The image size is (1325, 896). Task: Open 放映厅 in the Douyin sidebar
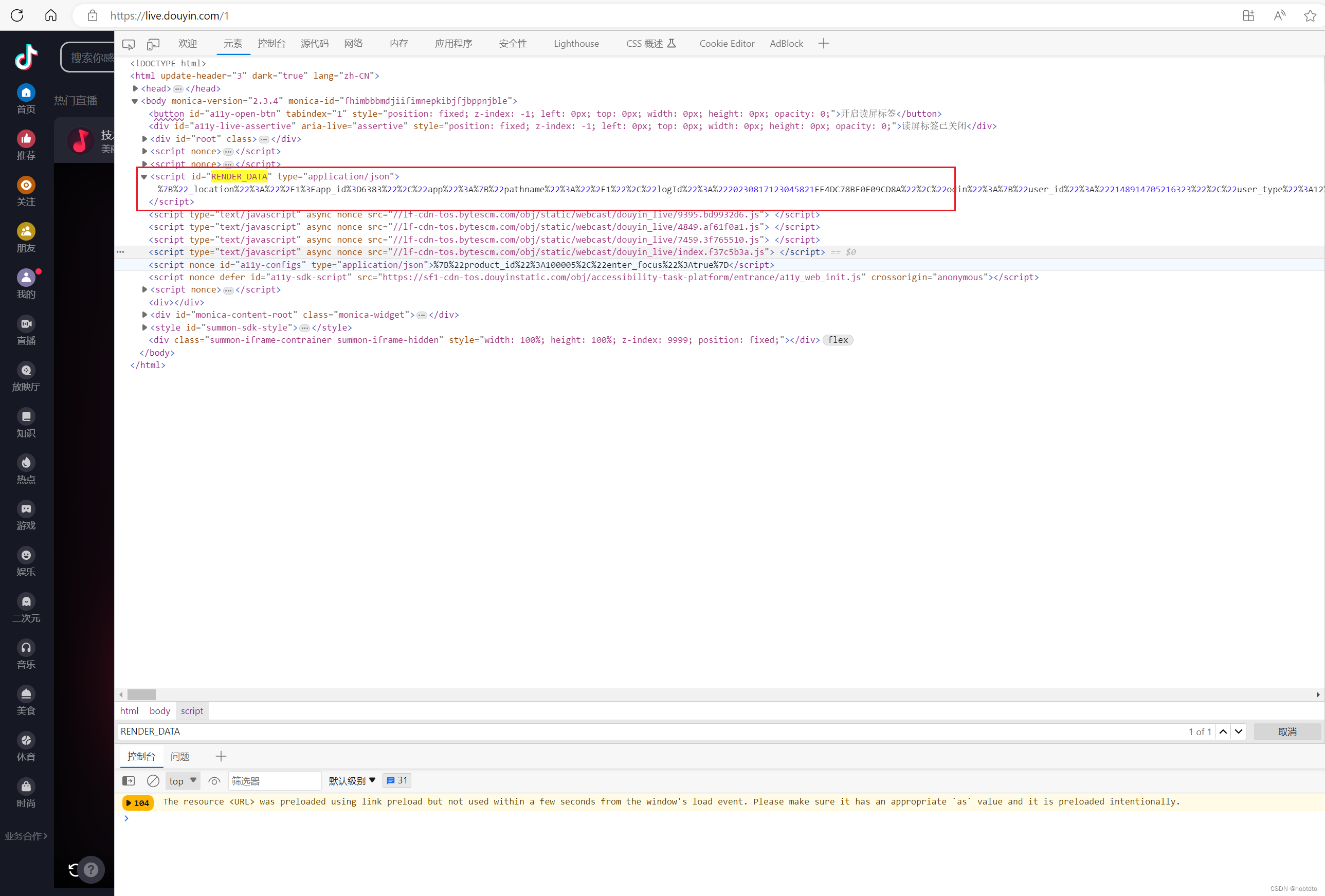tap(26, 377)
